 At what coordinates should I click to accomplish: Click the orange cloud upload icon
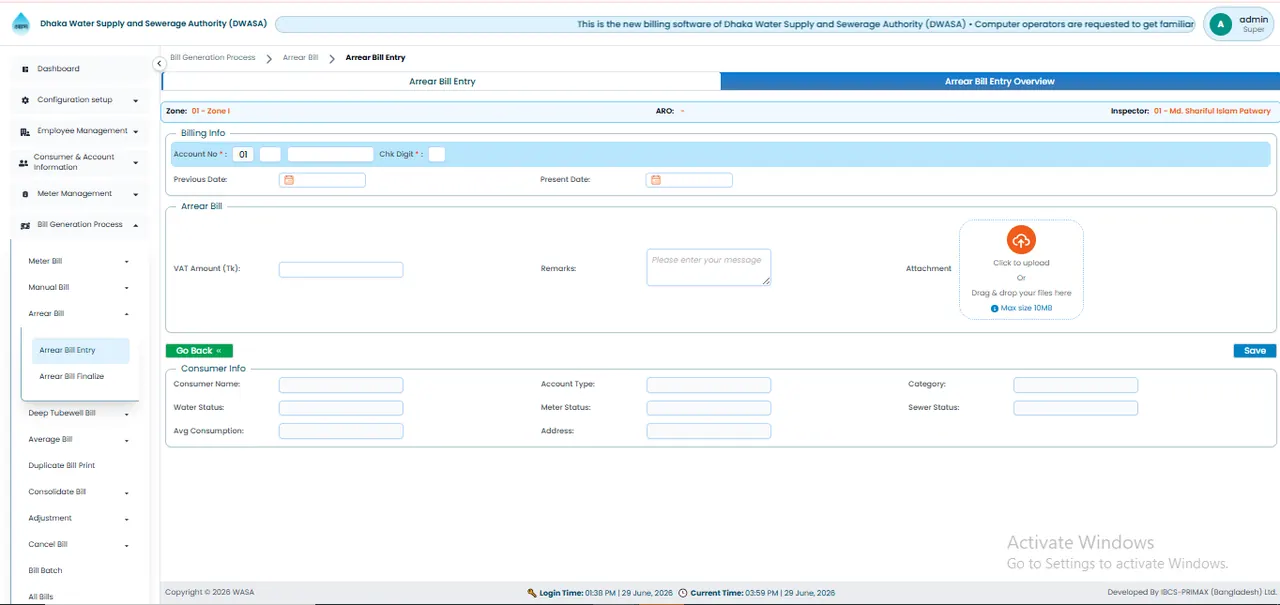[x=1021, y=240]
